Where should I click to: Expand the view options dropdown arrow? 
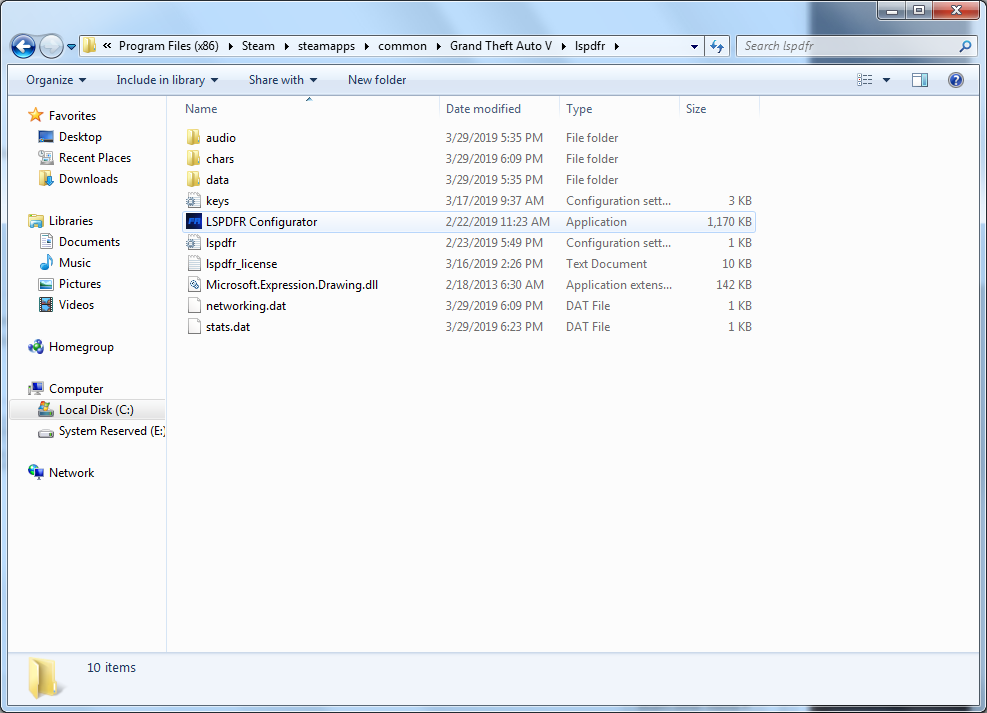tap(886, 80)
